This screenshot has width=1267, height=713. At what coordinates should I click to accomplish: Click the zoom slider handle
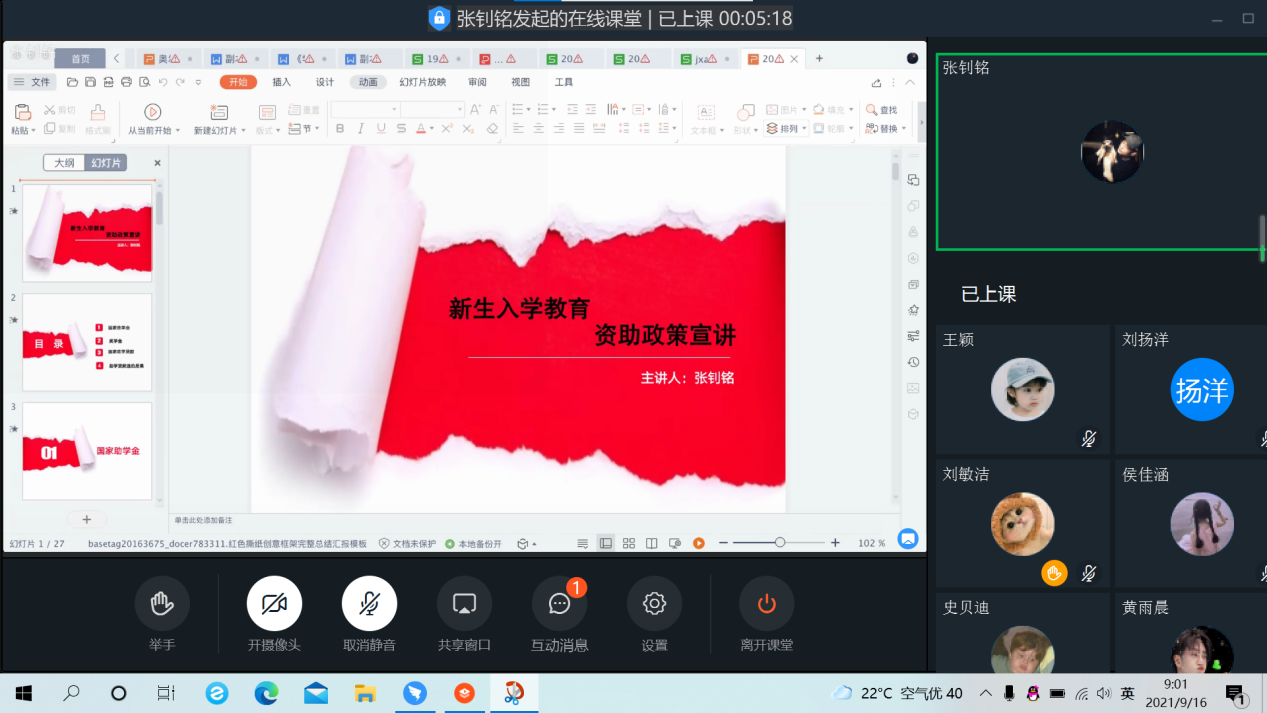pos(780,543)
